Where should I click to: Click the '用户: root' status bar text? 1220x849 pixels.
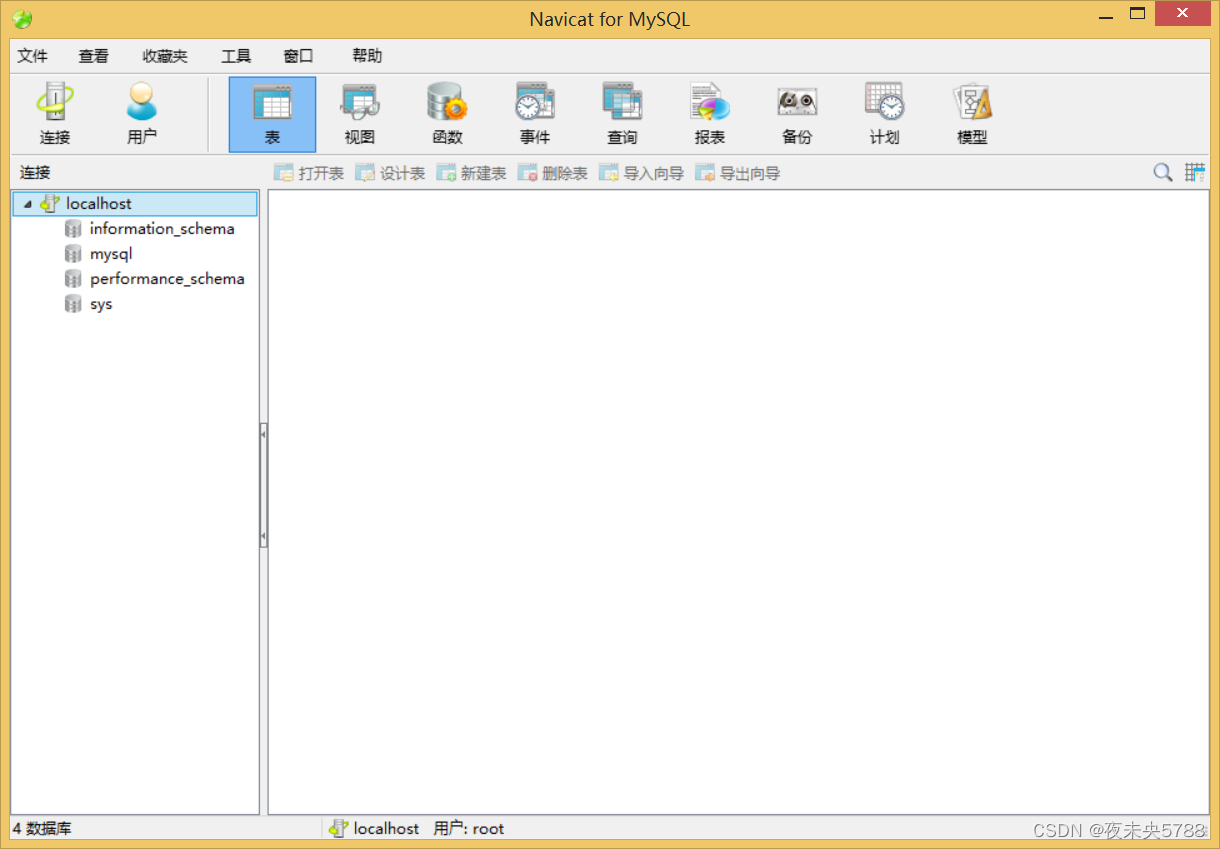pos(469,828)
